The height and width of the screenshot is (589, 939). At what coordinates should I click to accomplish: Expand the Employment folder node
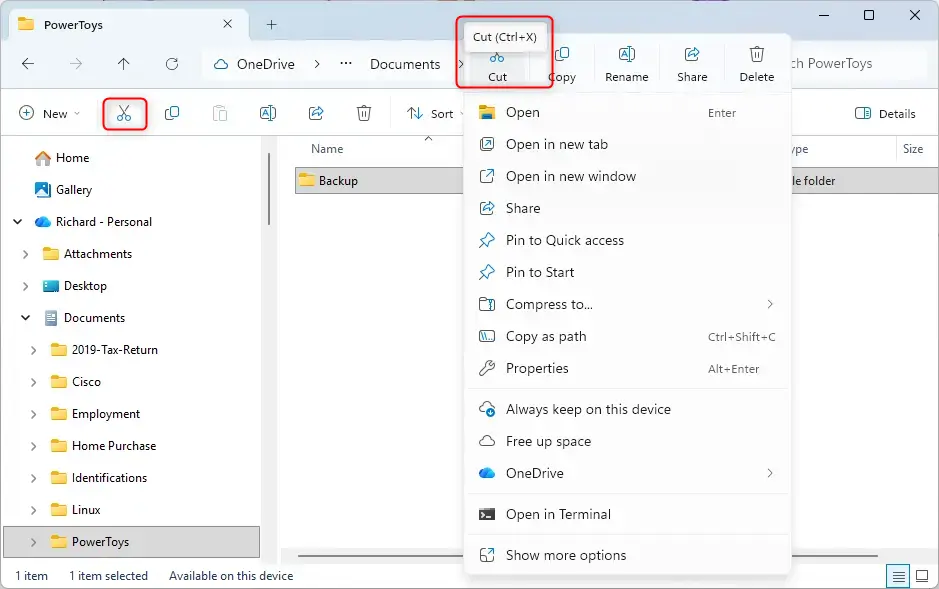pyautogui.click(x=34, y=414)
